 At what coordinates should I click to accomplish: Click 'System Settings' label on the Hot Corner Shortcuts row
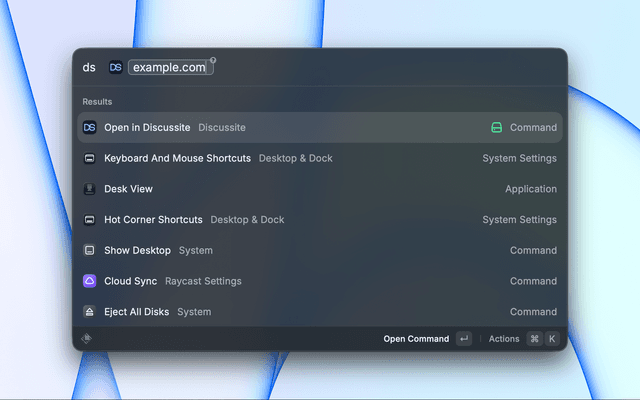(519, 220)
